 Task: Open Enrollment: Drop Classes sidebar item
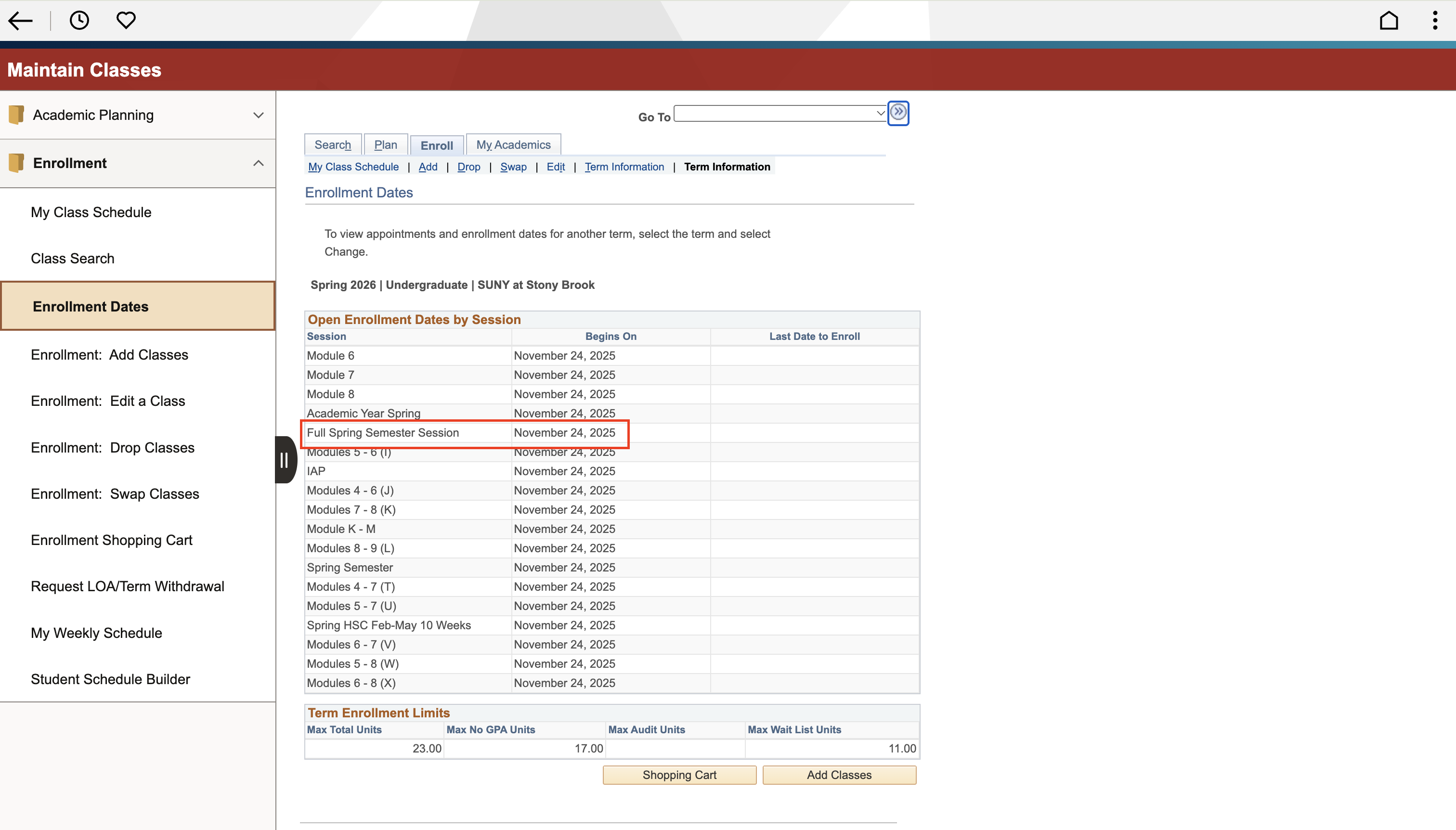[x=137, y=447]
